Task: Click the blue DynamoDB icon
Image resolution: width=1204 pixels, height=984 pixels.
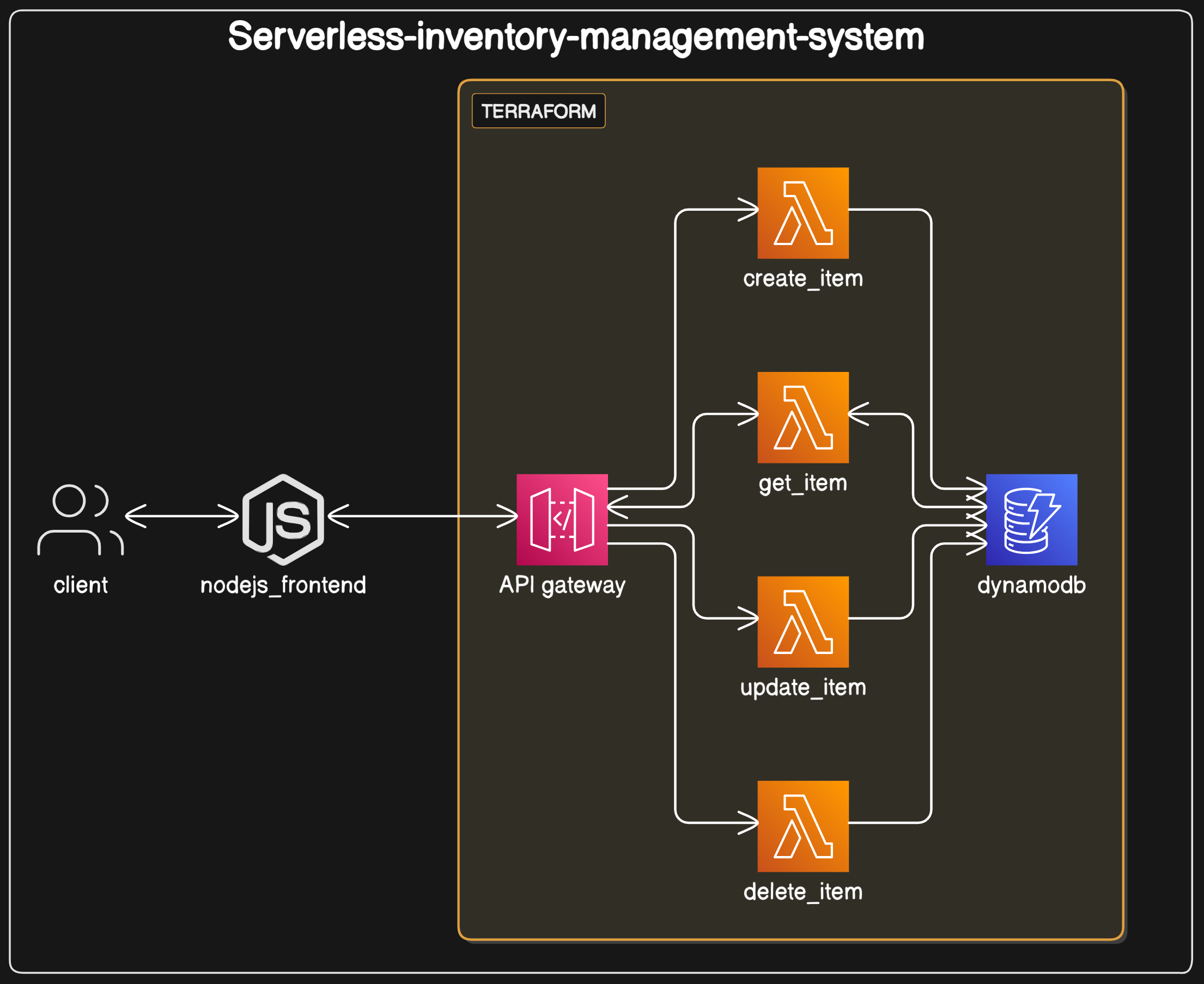Action: 1032,520
